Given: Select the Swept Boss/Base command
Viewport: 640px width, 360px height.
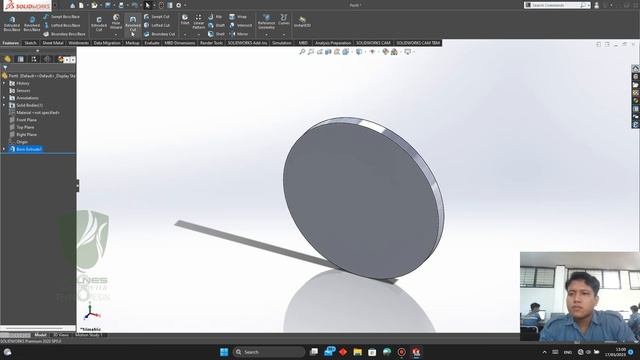Looking at the screenshot, I should click(61, 17).
